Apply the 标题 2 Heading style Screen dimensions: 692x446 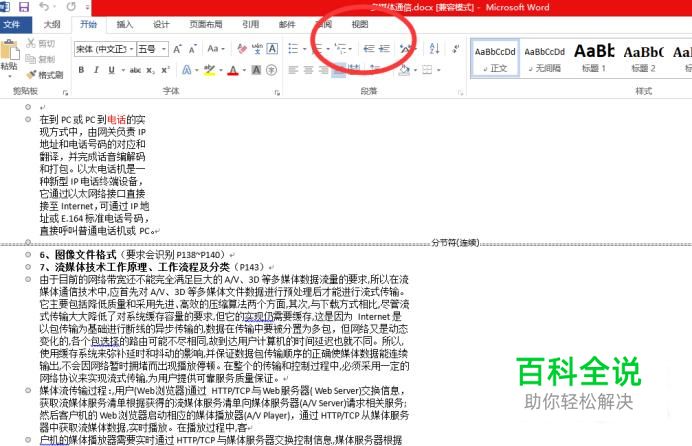click(x=643, y=58)
